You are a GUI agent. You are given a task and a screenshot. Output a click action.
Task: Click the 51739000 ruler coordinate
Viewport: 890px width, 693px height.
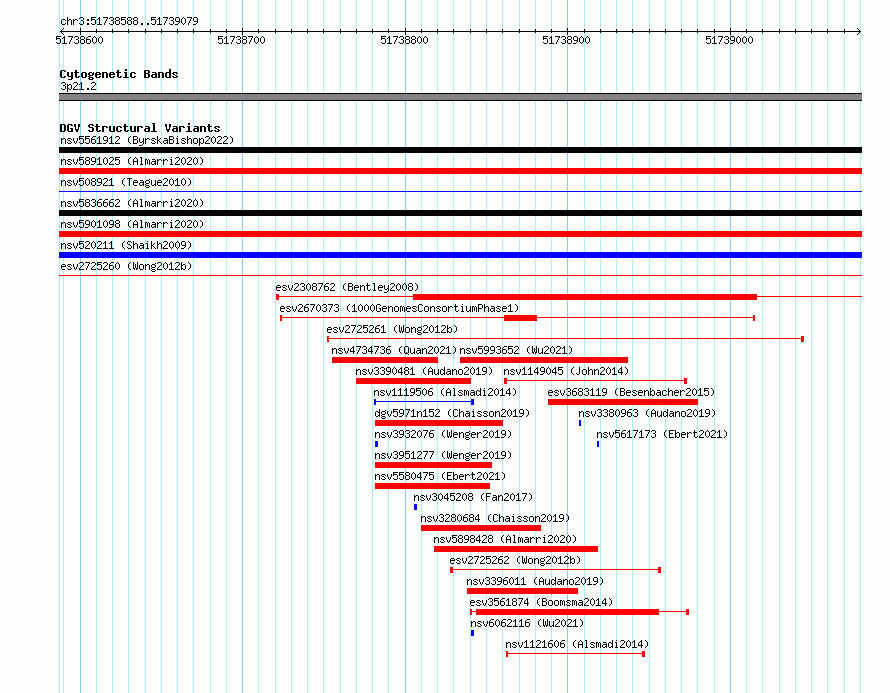[x=729, y=40]
